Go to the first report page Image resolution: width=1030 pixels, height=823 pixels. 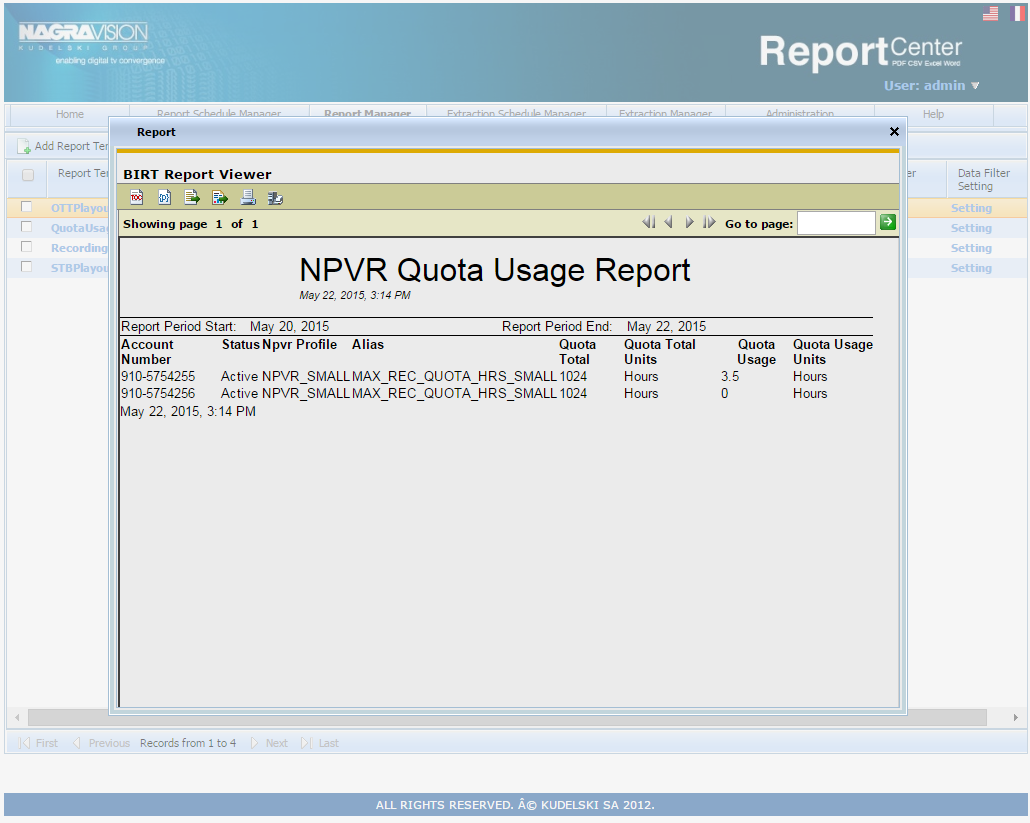click(649, 222)
